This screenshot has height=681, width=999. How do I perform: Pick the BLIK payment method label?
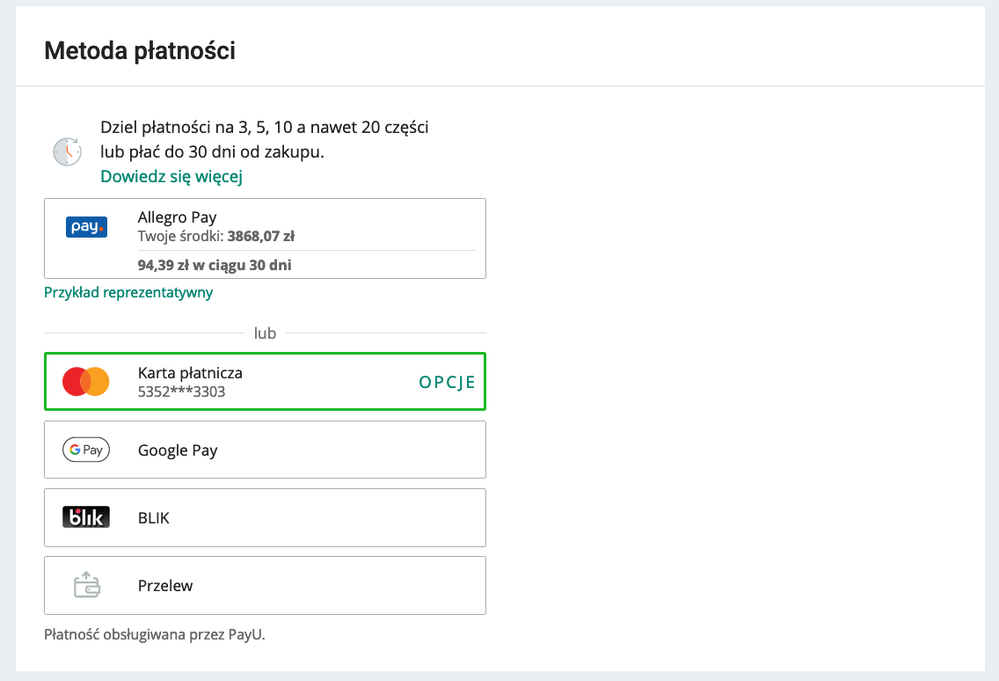pos(154,518)
